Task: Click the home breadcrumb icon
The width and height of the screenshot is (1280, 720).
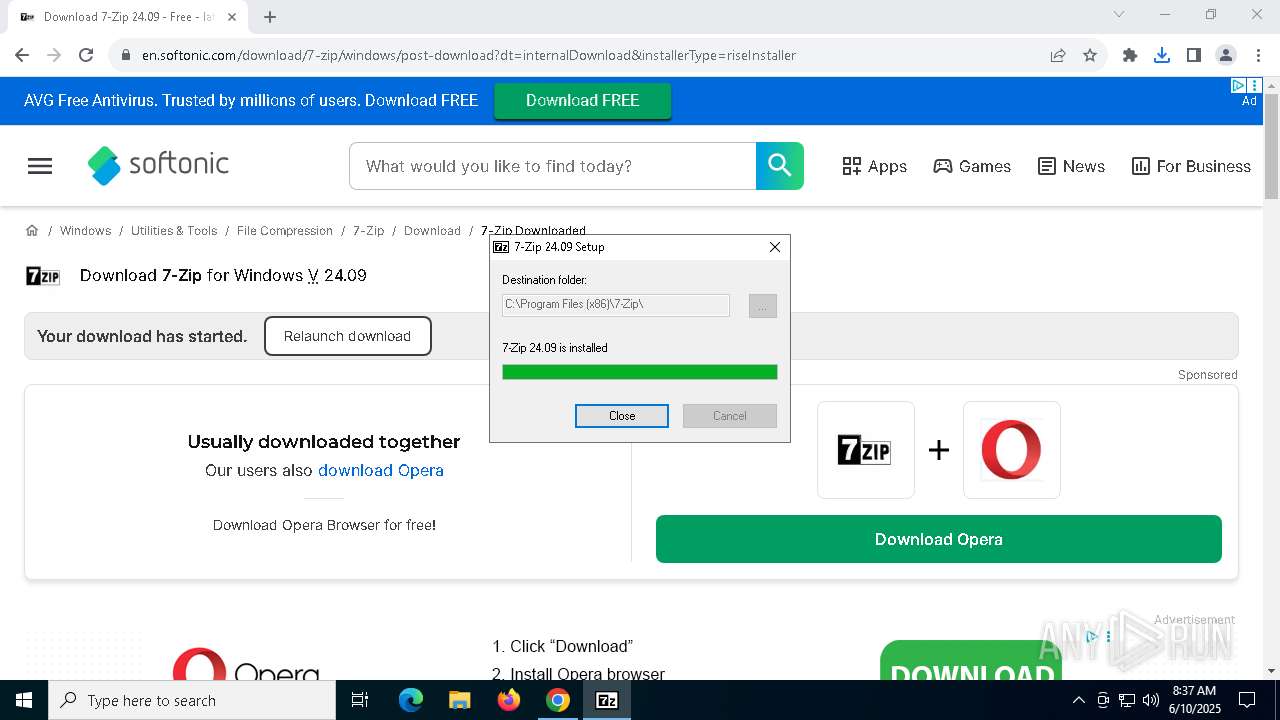Action: 32,230
